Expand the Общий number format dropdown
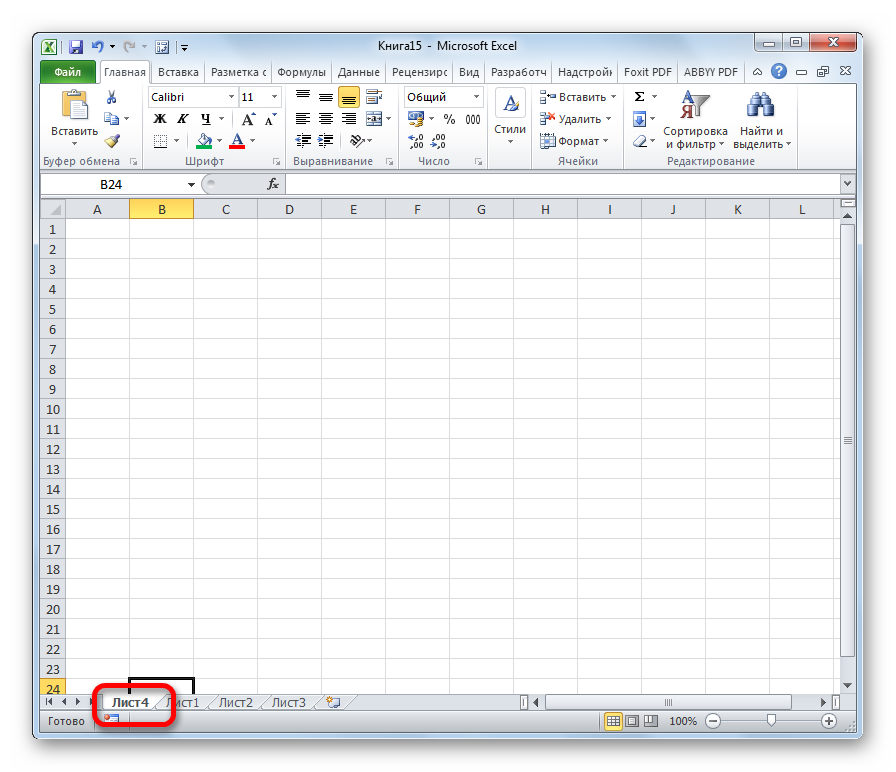The image size is (896, 772). (476, 97)
